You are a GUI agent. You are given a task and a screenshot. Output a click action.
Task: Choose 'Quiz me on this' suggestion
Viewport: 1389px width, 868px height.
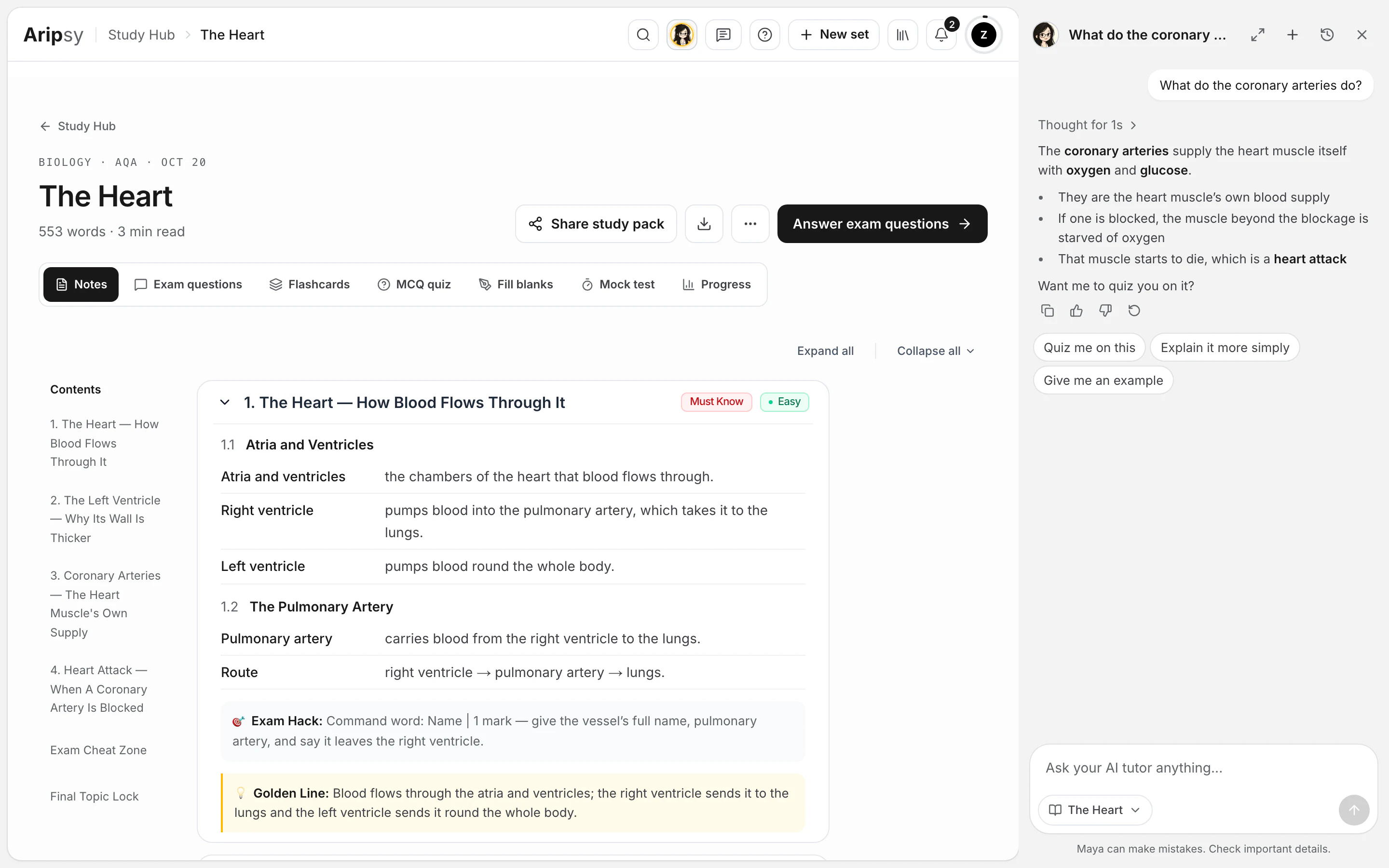1089,348
